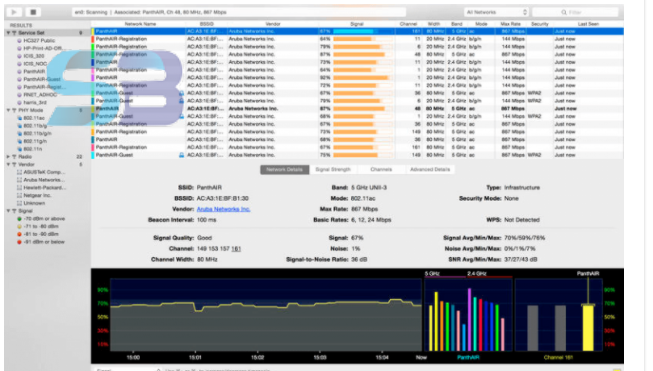Image resolution: width=653 pixels, height=371 pixels.
Task: Click the icon beside 802.11n PHY mode
Action: pyautogui.click(x=19, y=149)
